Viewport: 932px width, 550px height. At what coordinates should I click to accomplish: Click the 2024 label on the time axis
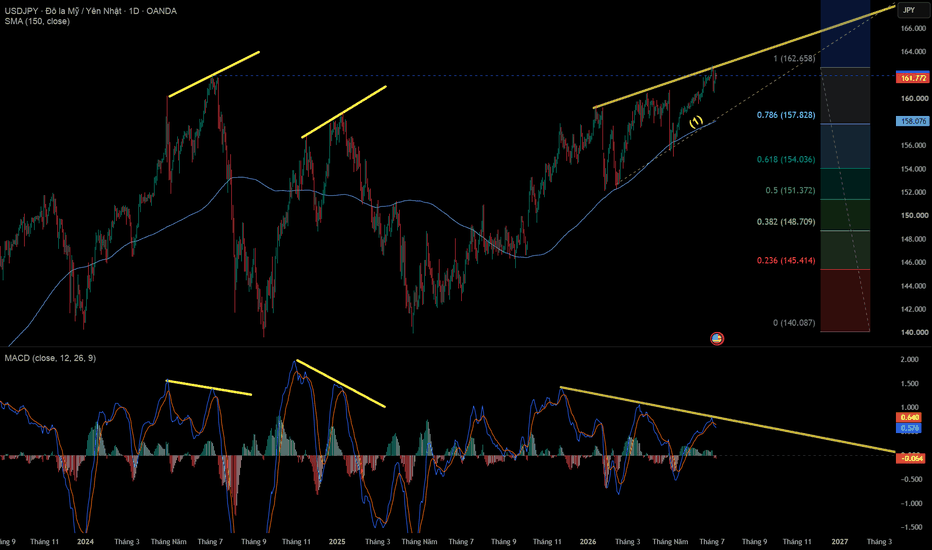(85, 542)
